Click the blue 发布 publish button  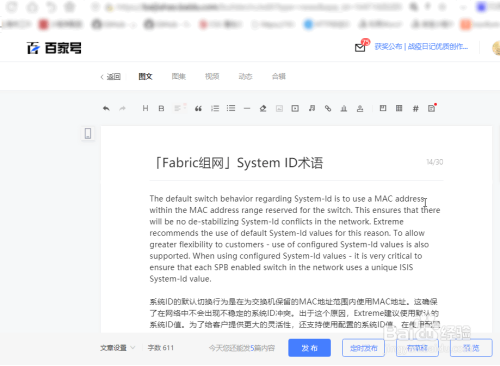pos(310,348)
